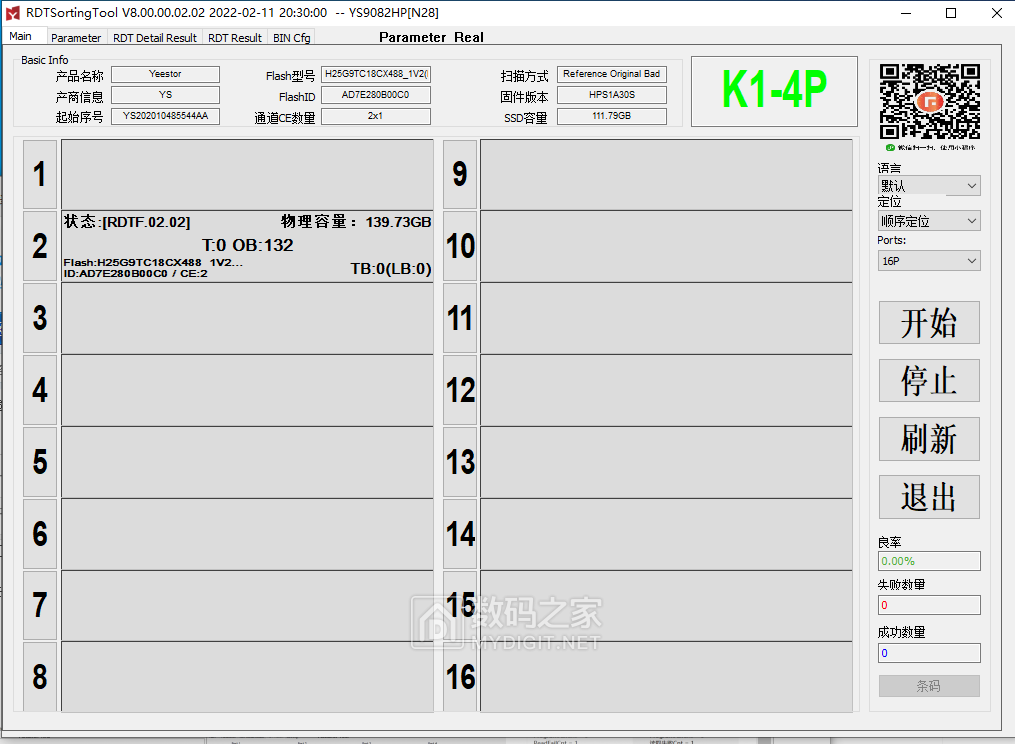Click the 产品名称 field showing Yeestor

(165, 74)
